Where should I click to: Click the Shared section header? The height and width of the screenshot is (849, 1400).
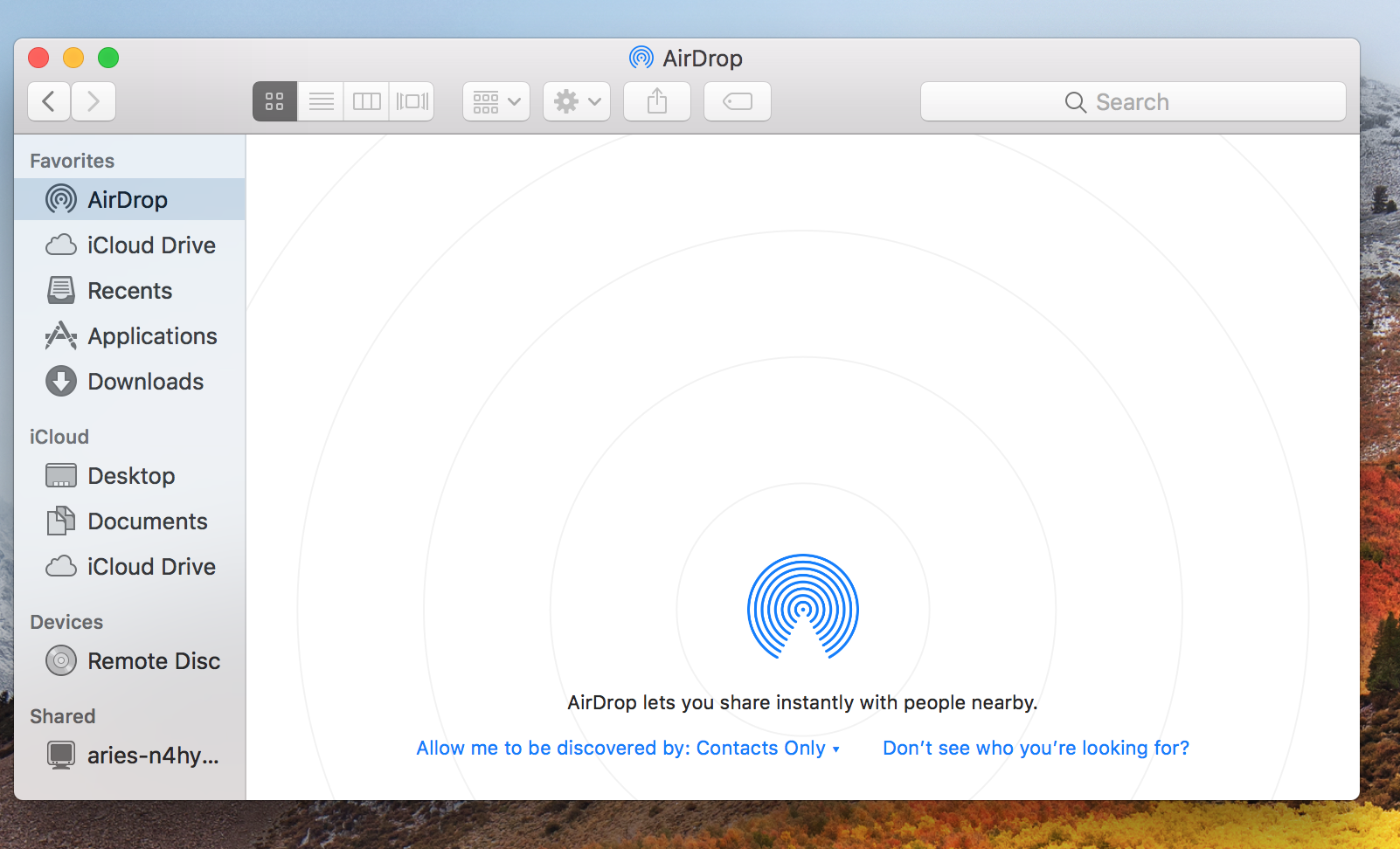(x=62, y=716)
